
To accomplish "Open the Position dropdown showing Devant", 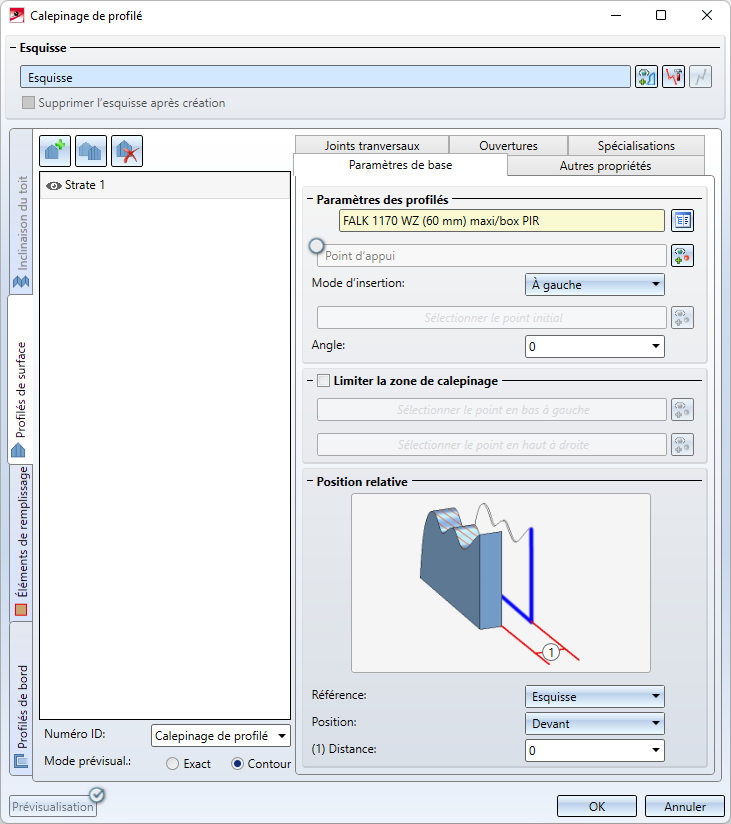I will [594, 723].
